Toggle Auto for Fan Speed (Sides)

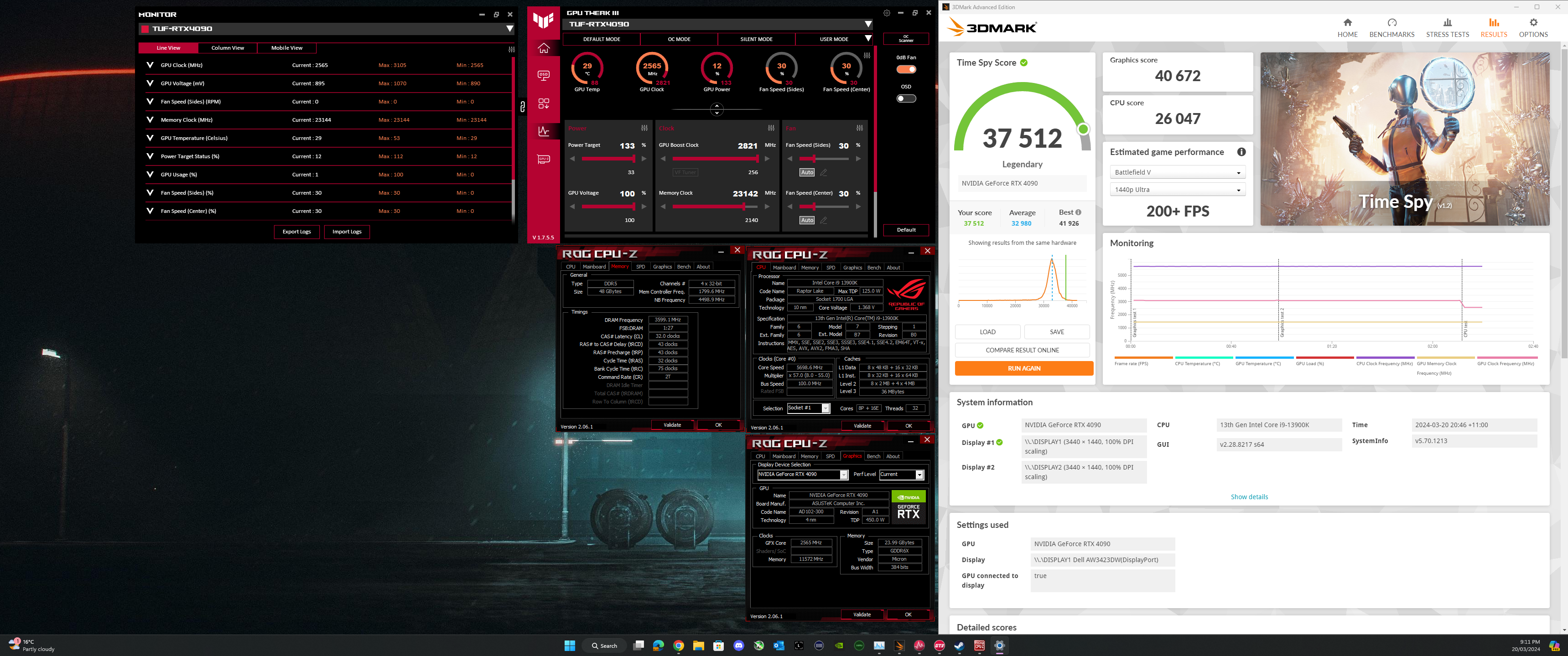(x=806, y=172)
